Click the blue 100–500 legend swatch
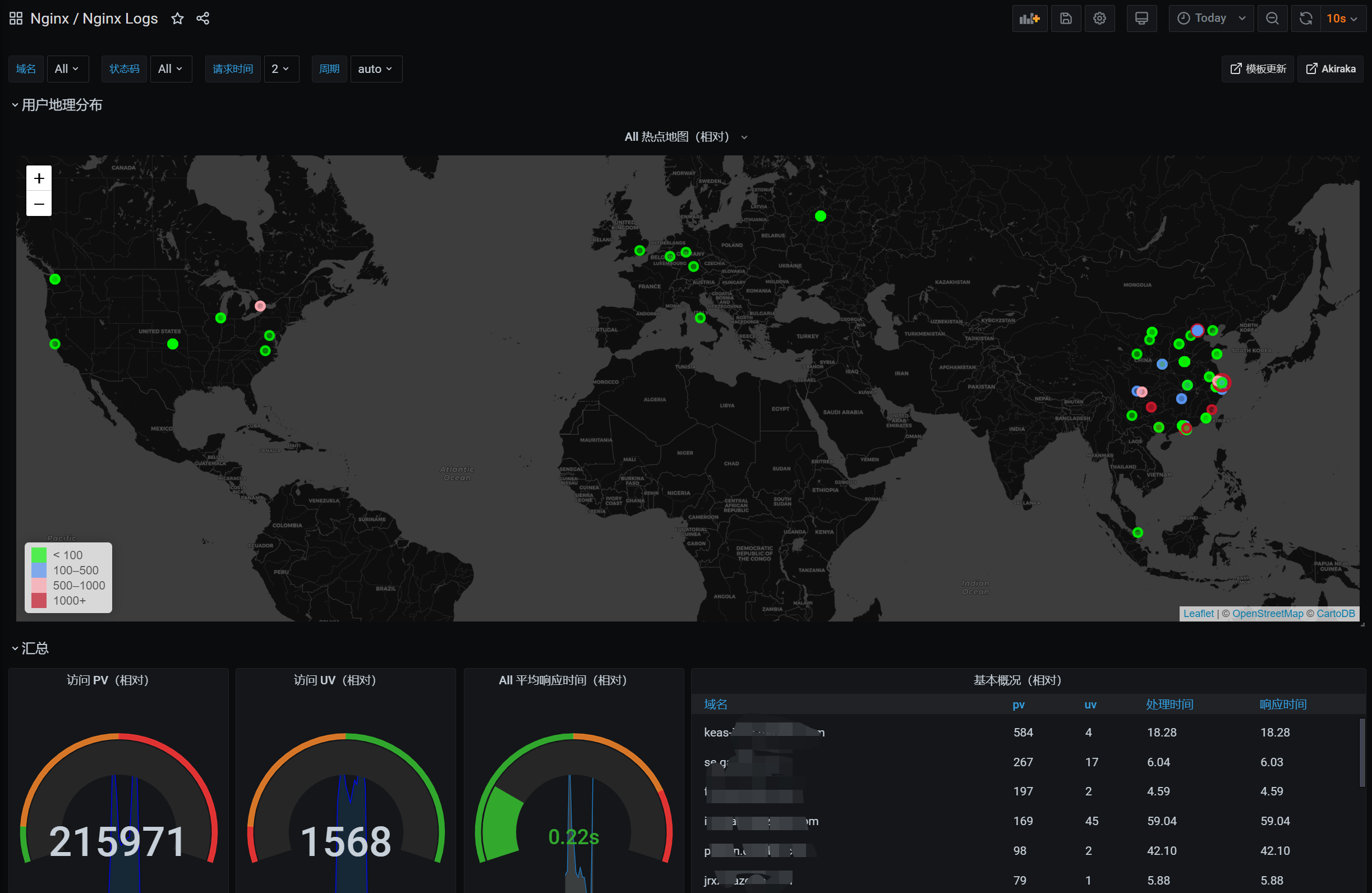Image resolution: width=1372 pixels, height=893 pixels. click(39, 570)
